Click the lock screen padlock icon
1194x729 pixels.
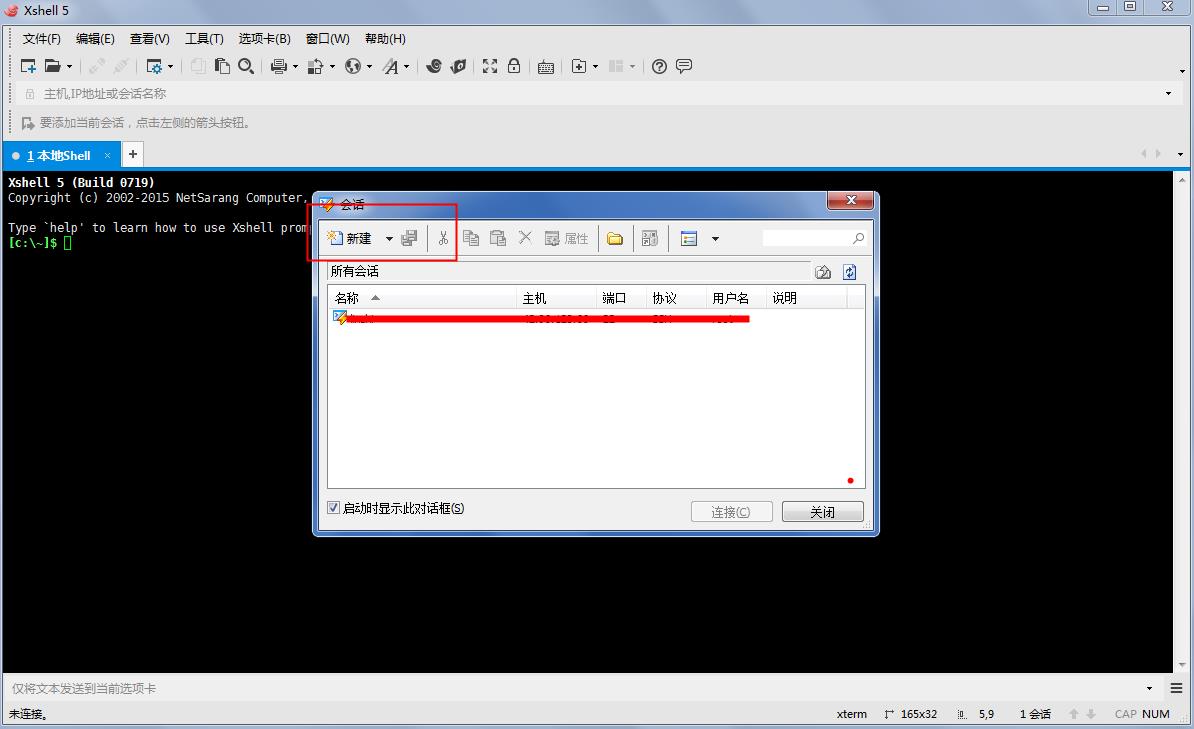click(514, 66)
